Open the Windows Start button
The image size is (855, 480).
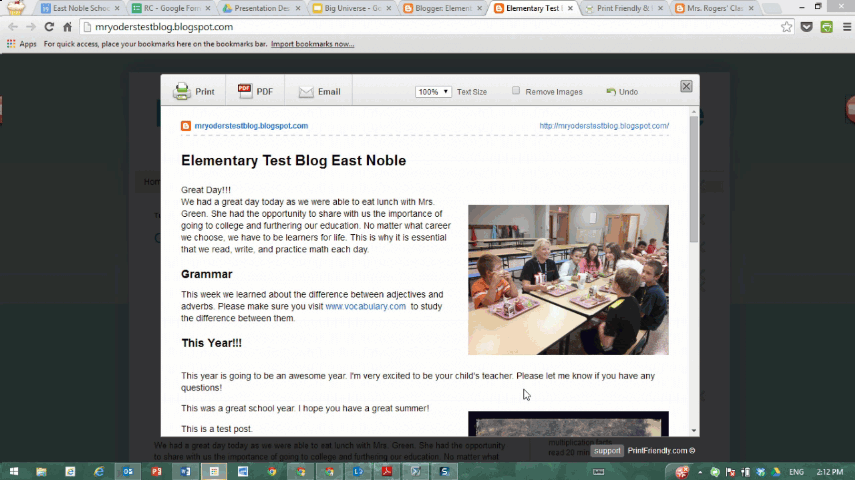pos(14,471)
